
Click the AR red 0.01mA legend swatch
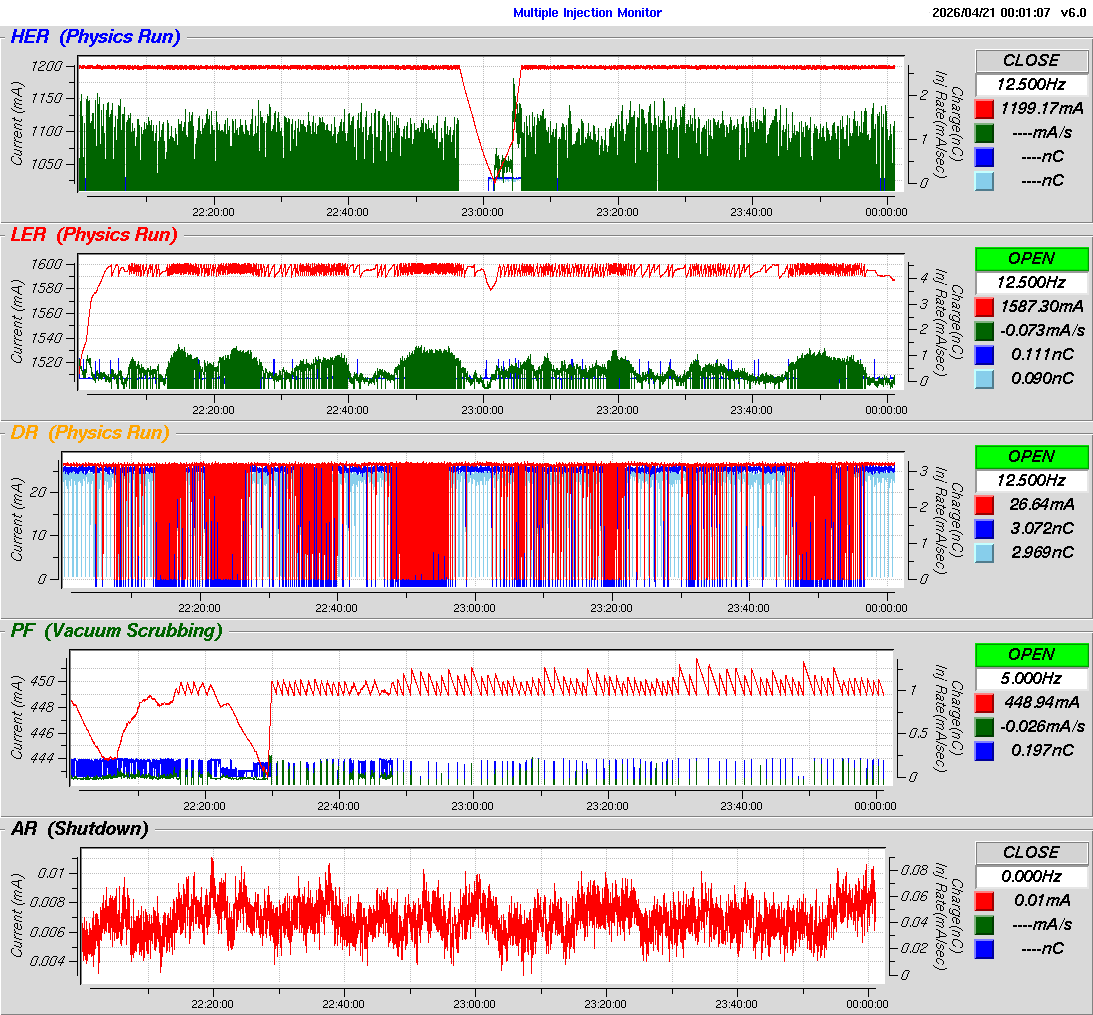coord(984,900)
